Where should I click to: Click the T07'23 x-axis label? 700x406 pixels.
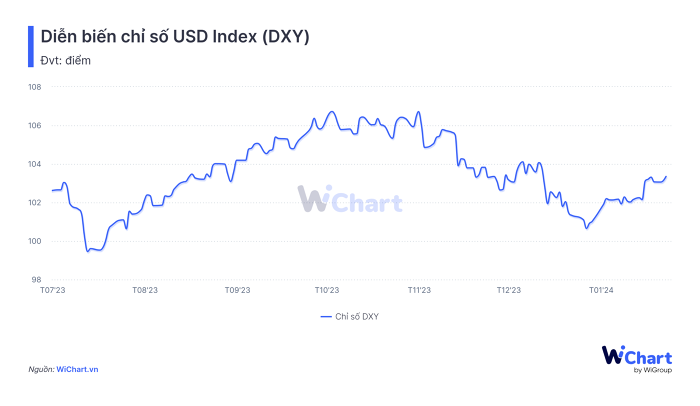(x=52, y=291)
